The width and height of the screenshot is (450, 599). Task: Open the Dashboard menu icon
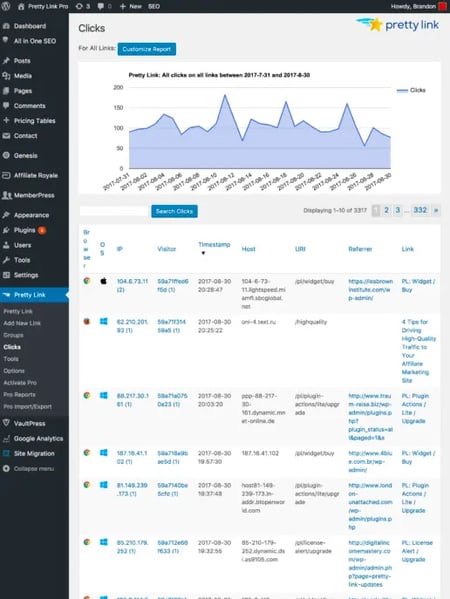point(6,26)
